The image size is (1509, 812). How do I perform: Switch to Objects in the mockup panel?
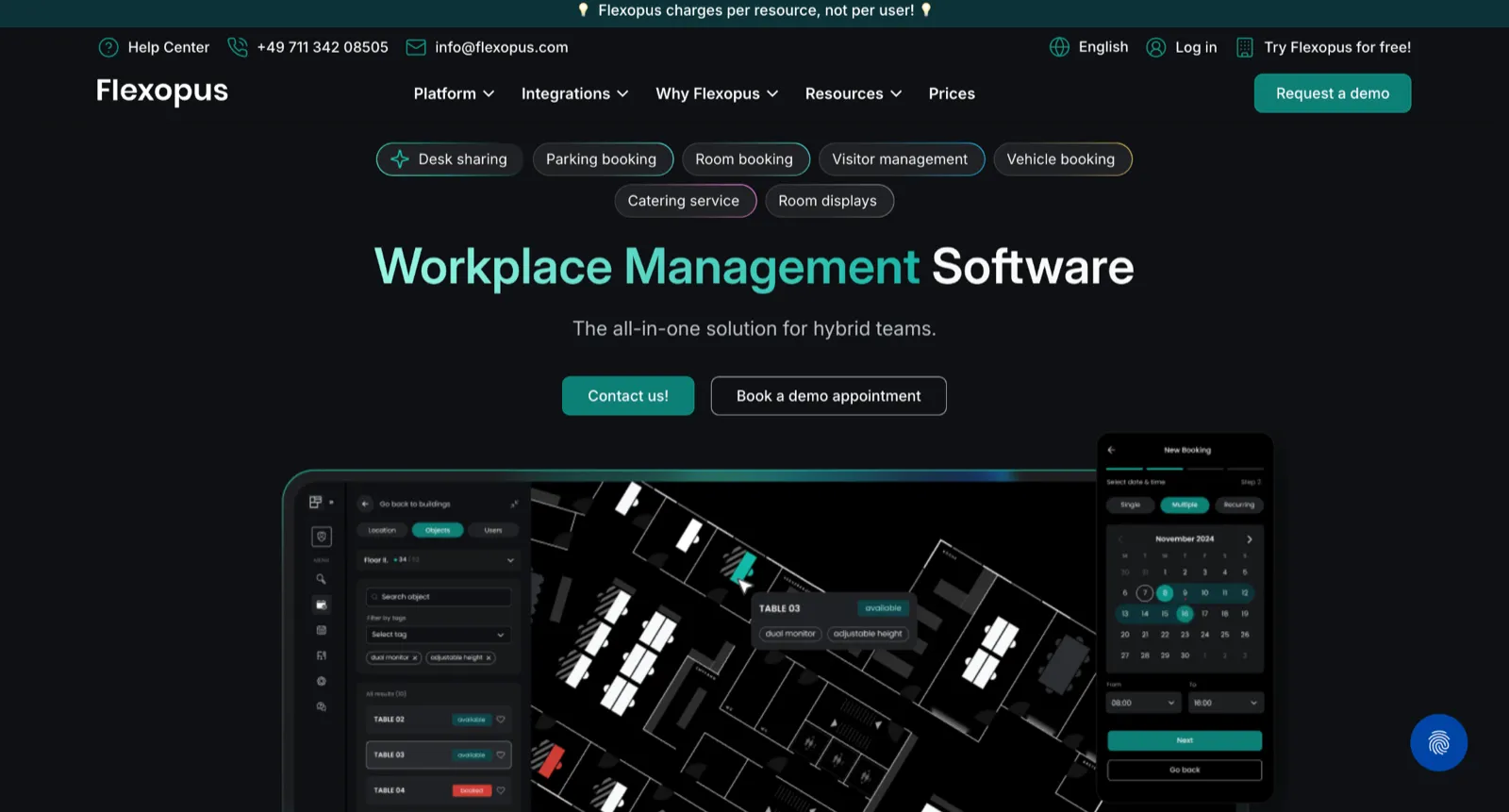pyautogui.click(x=438, y=530)
